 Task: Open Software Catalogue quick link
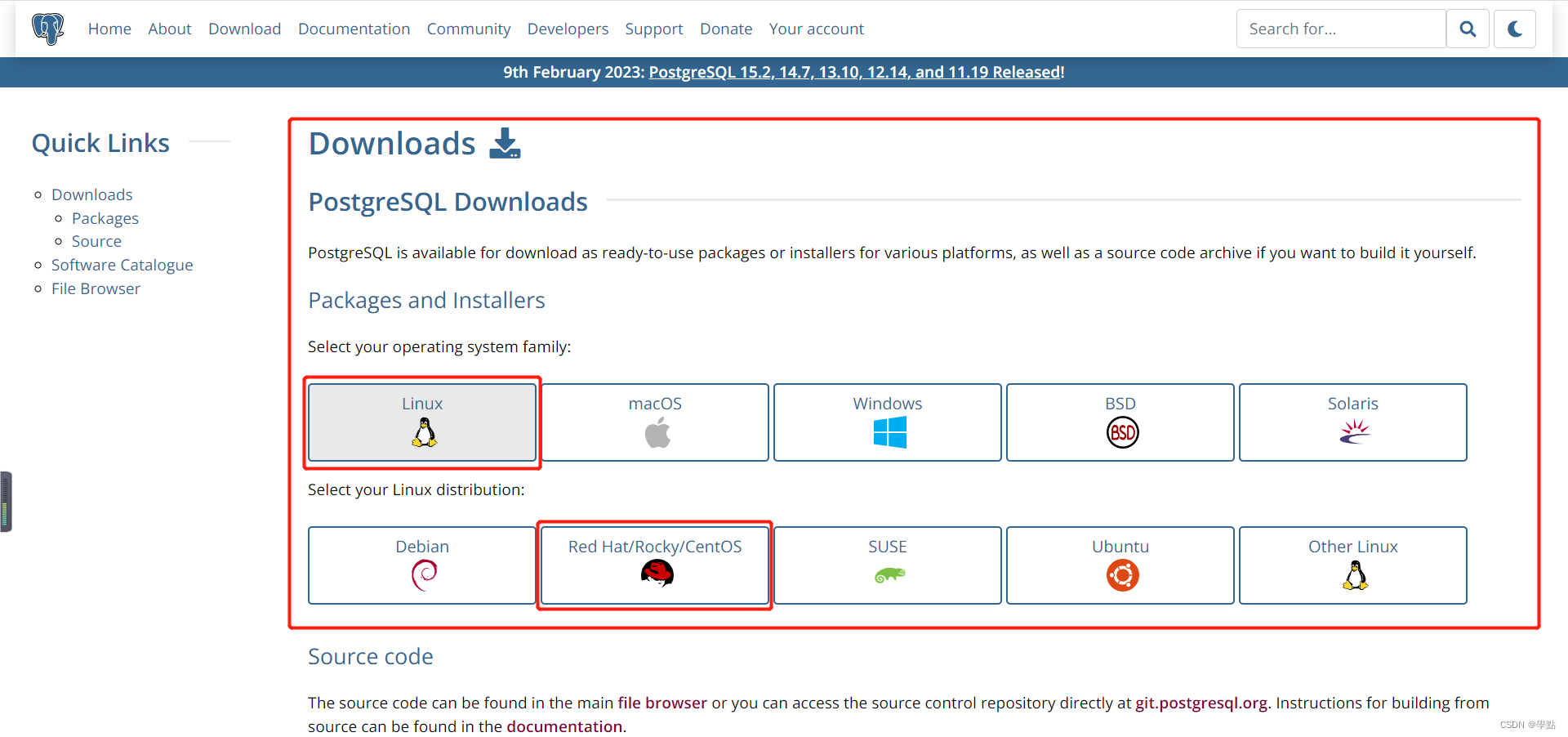[x=122, y=265]
